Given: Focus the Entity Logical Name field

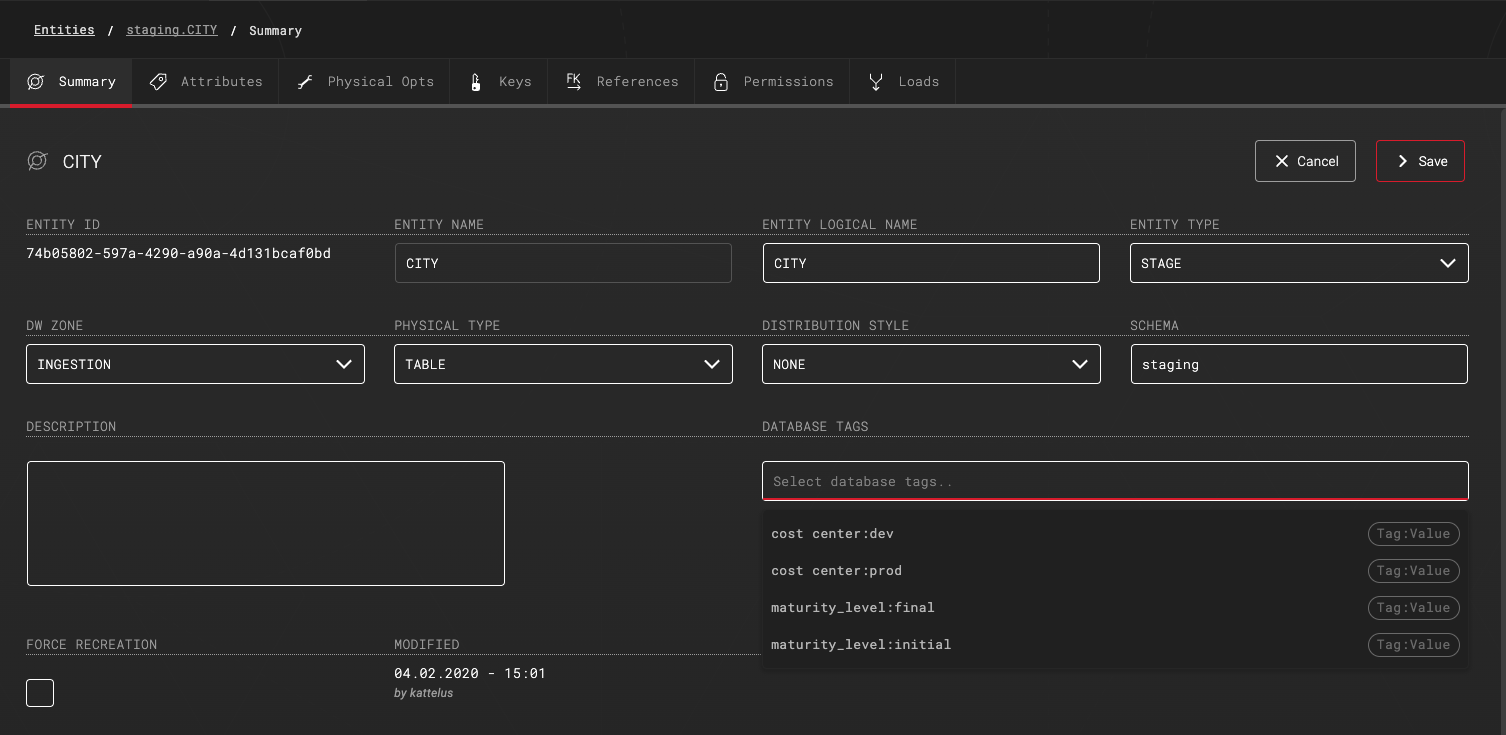Looking at the screenshot, I should pyautogui.click(x=930, y=264).
